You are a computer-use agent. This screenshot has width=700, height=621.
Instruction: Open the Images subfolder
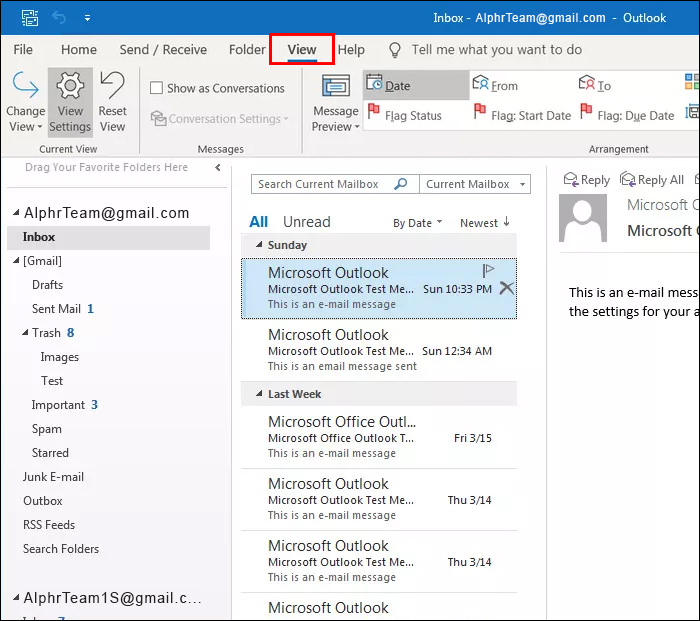59,357
